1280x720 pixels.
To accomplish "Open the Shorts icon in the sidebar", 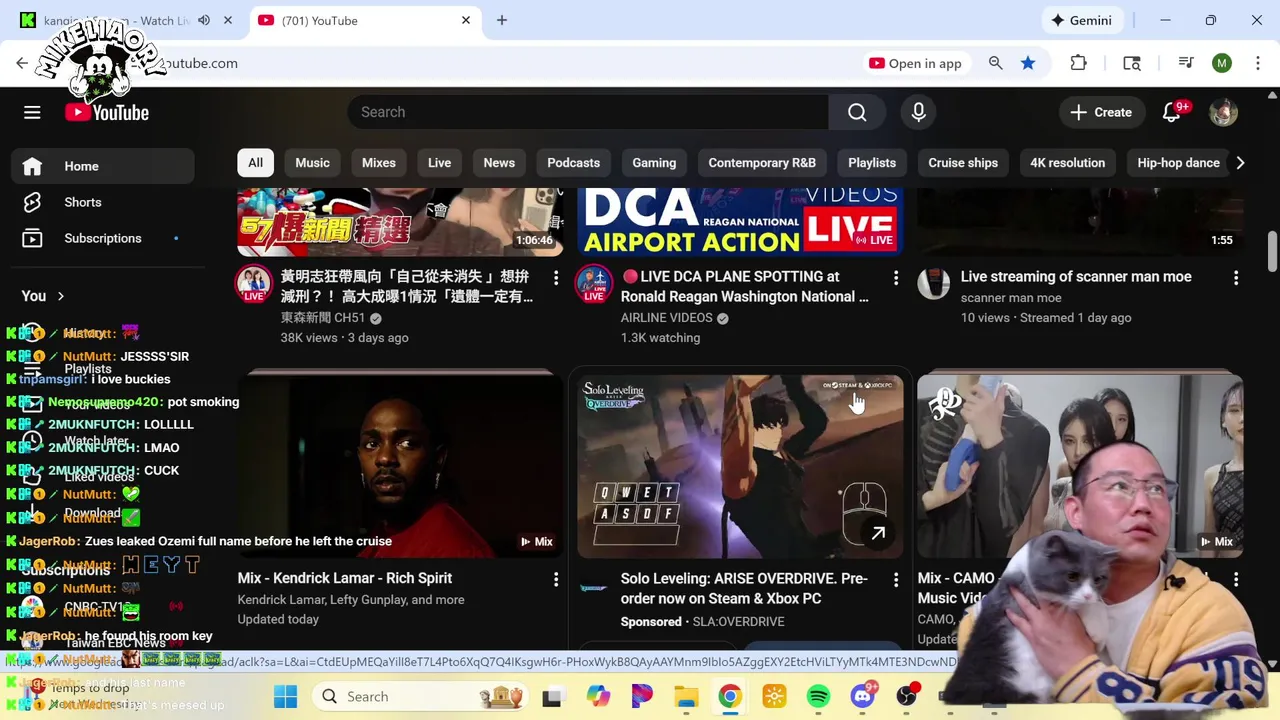I will coord(32,202).
